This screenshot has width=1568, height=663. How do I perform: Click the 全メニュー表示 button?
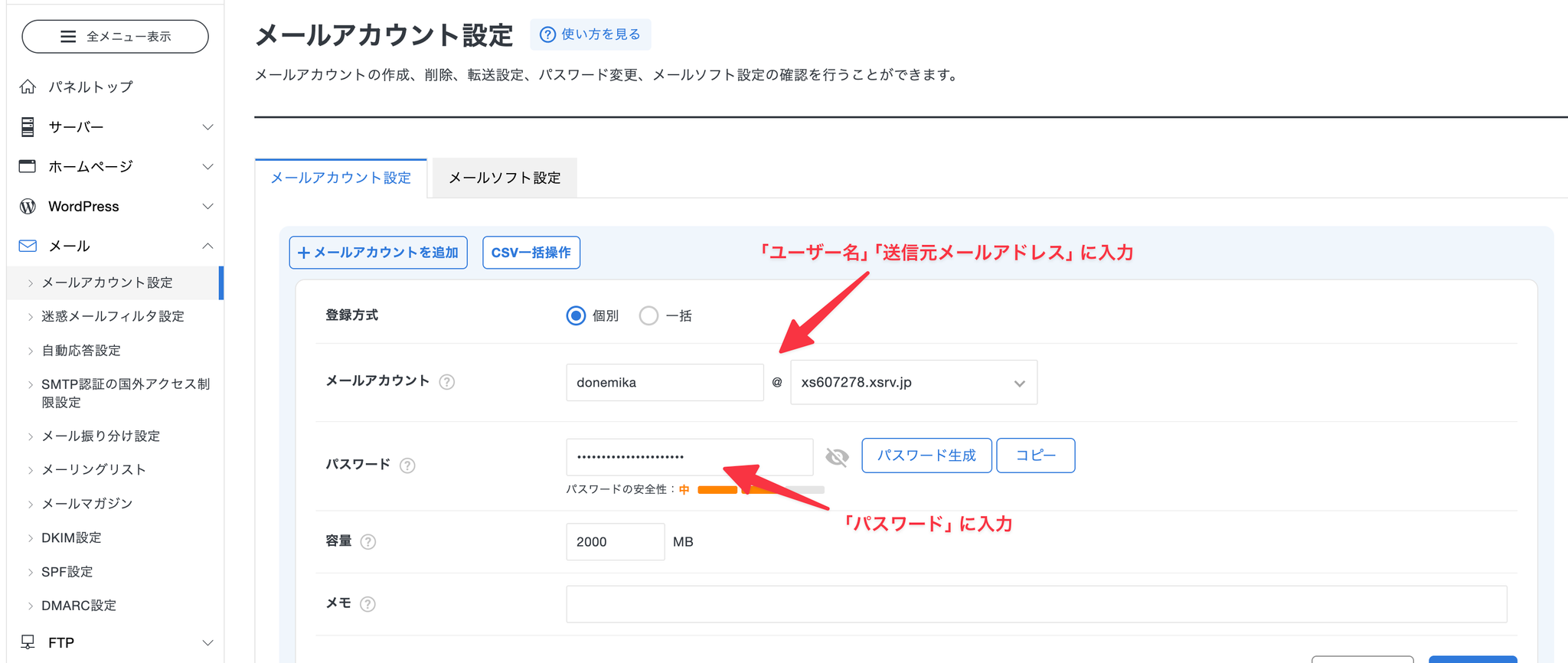115,37
